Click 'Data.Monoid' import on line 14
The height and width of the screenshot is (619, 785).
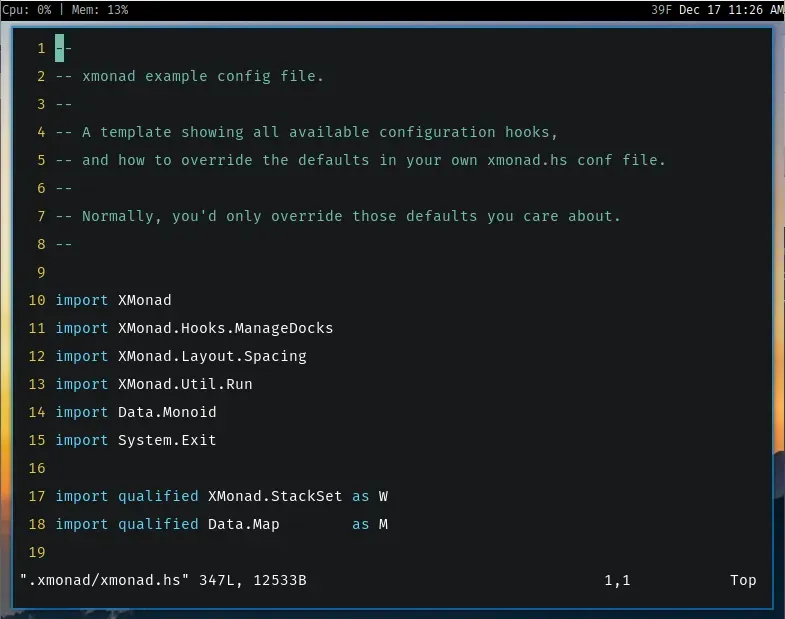167,412
